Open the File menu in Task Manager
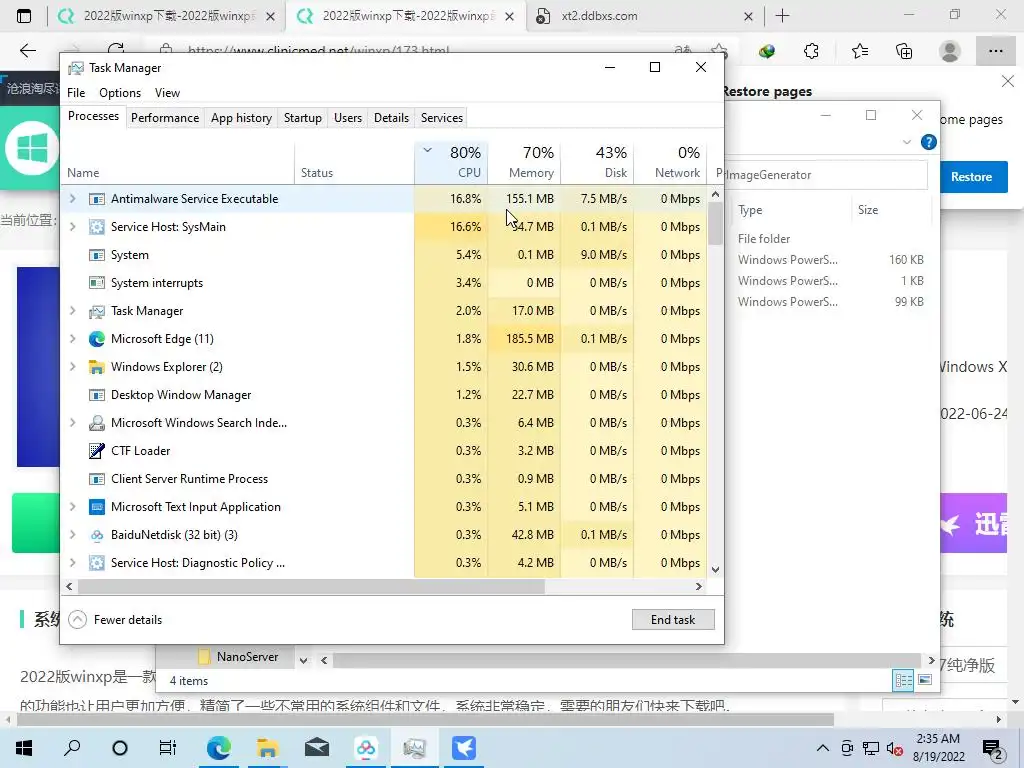The width and height of the screenshot is (1024, 768). [76, 93]
